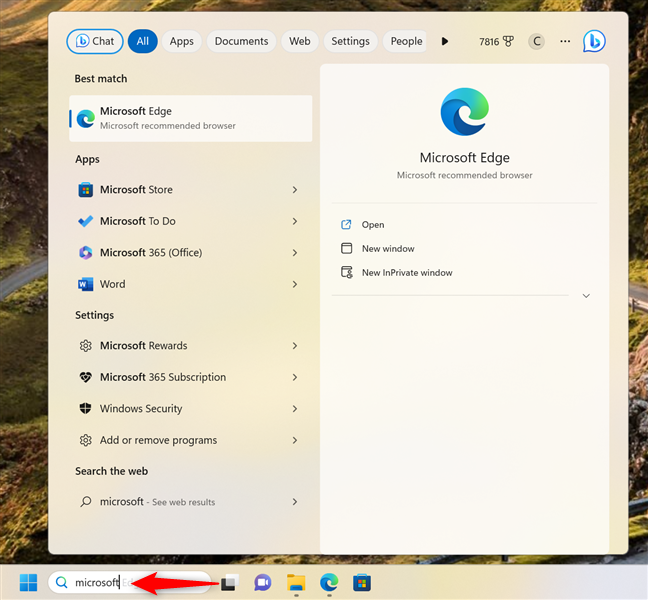Open the large Microsoft Edge logo in preview
The image size is (648, 600).
pos(465,112)
